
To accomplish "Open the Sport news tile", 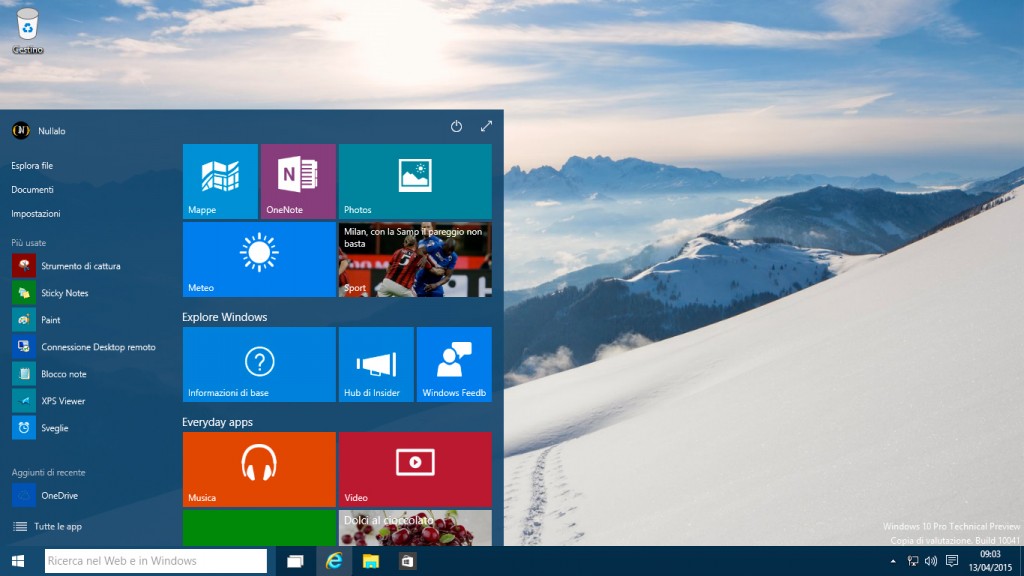I will point(415,259).
